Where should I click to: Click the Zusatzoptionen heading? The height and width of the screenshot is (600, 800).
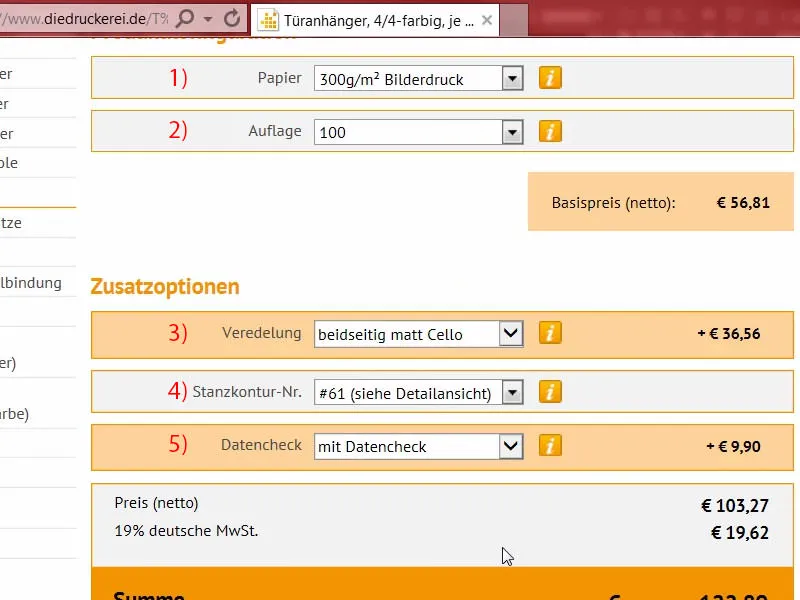[165, 286]
